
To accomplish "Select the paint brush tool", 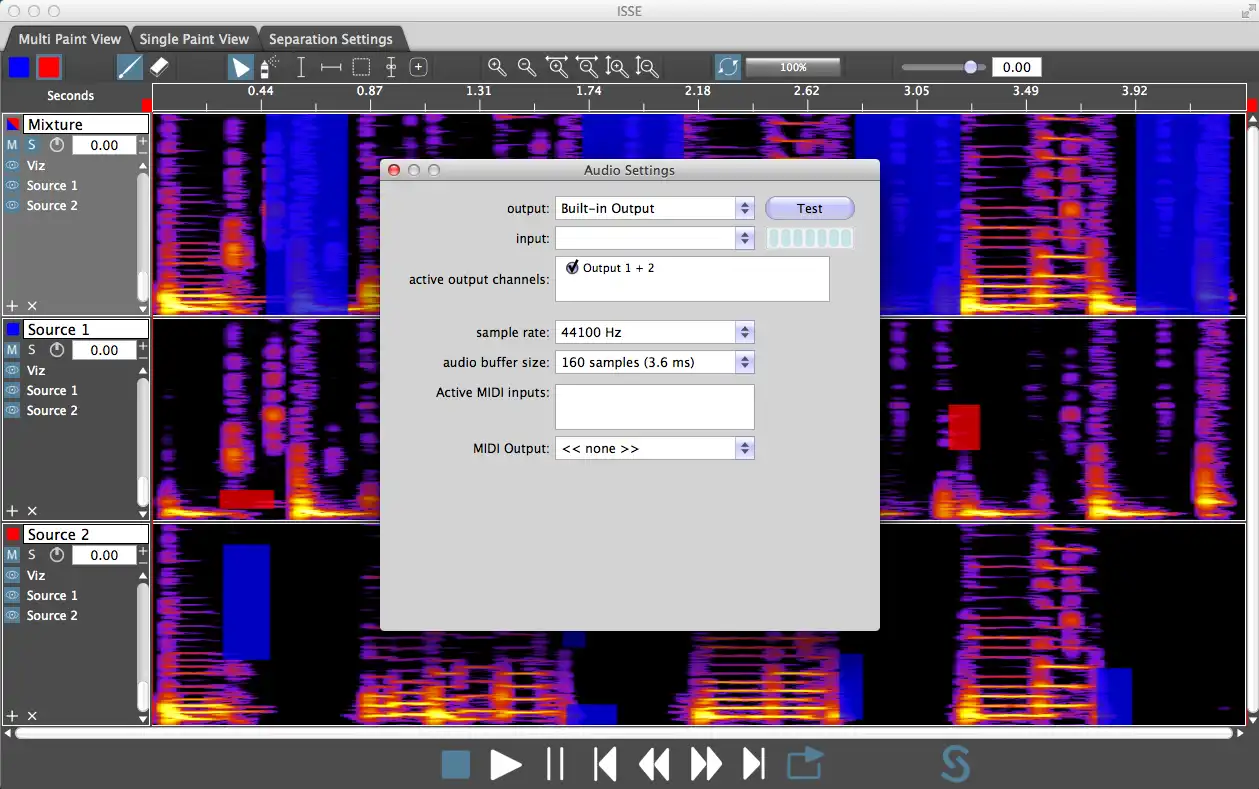I will click(130, 67).
